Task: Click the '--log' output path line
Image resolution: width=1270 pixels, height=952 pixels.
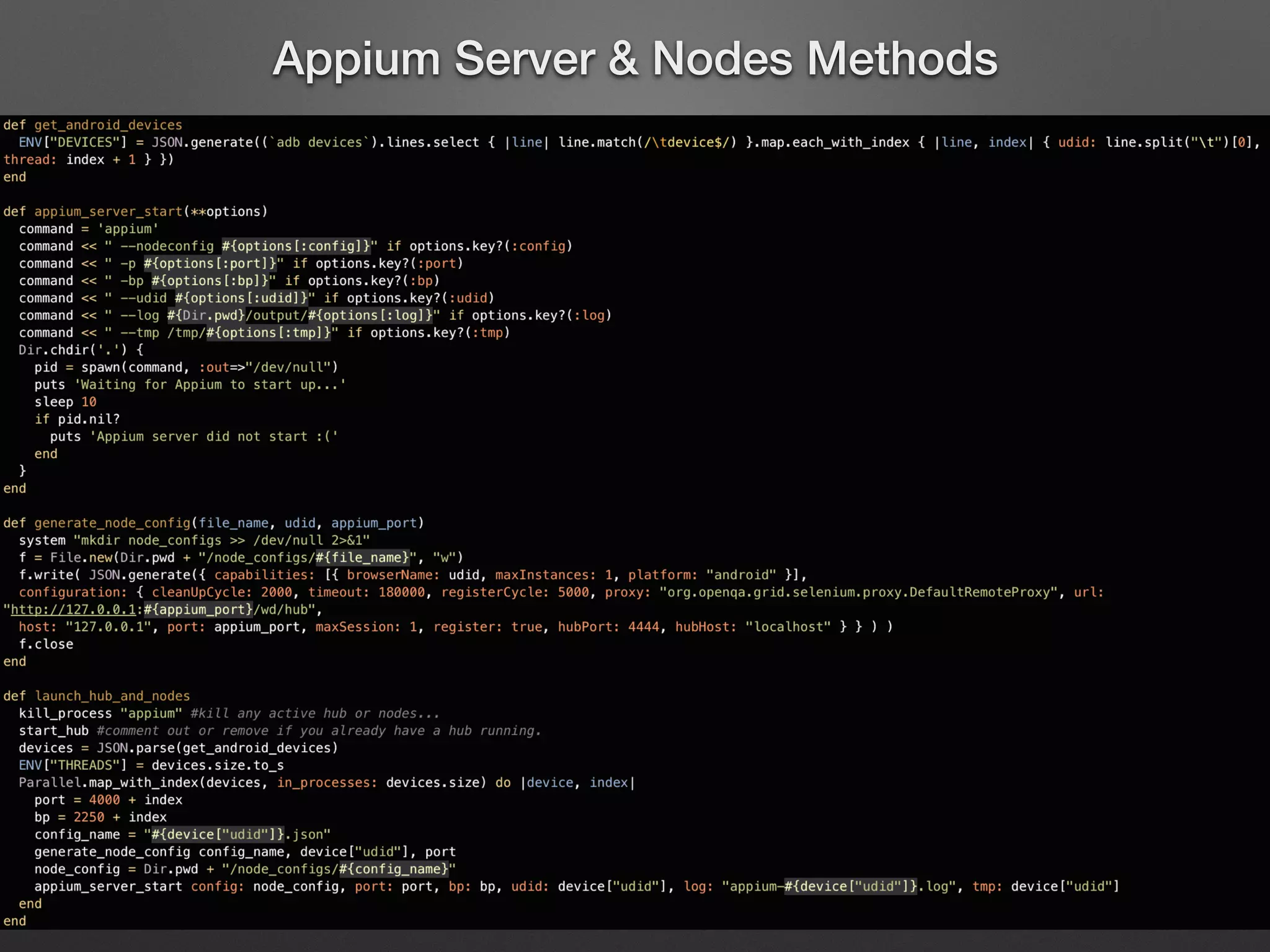Action: pyautogui.click(x=315, y=316)
